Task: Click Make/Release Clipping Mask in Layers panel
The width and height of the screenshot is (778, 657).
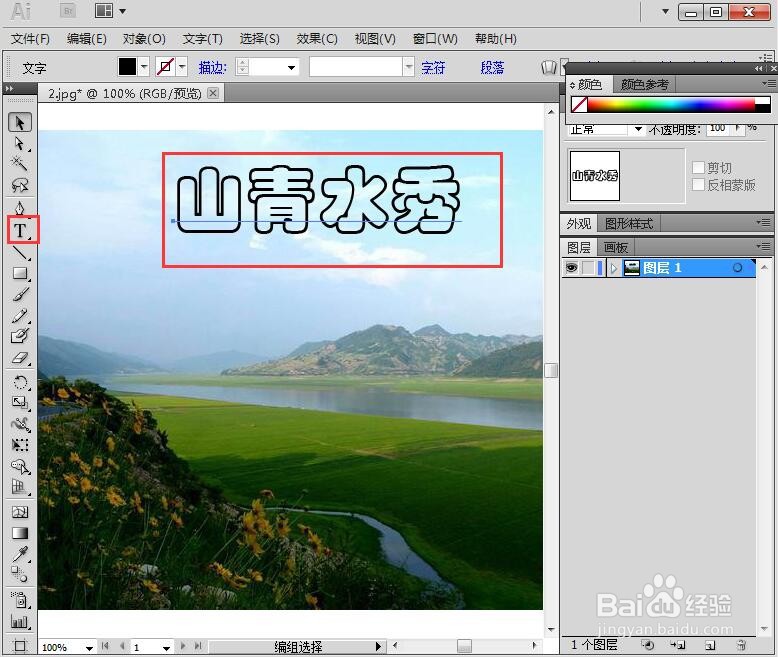Action: coord(648,645)
